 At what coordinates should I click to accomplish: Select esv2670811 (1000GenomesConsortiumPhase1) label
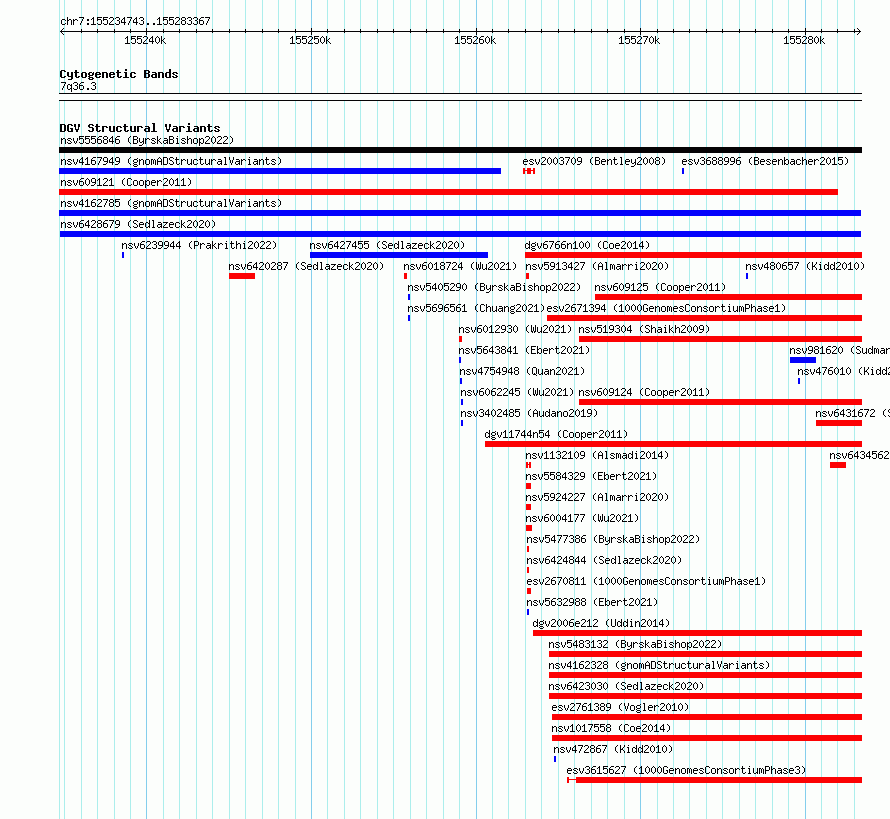click(x=646, y=581)
